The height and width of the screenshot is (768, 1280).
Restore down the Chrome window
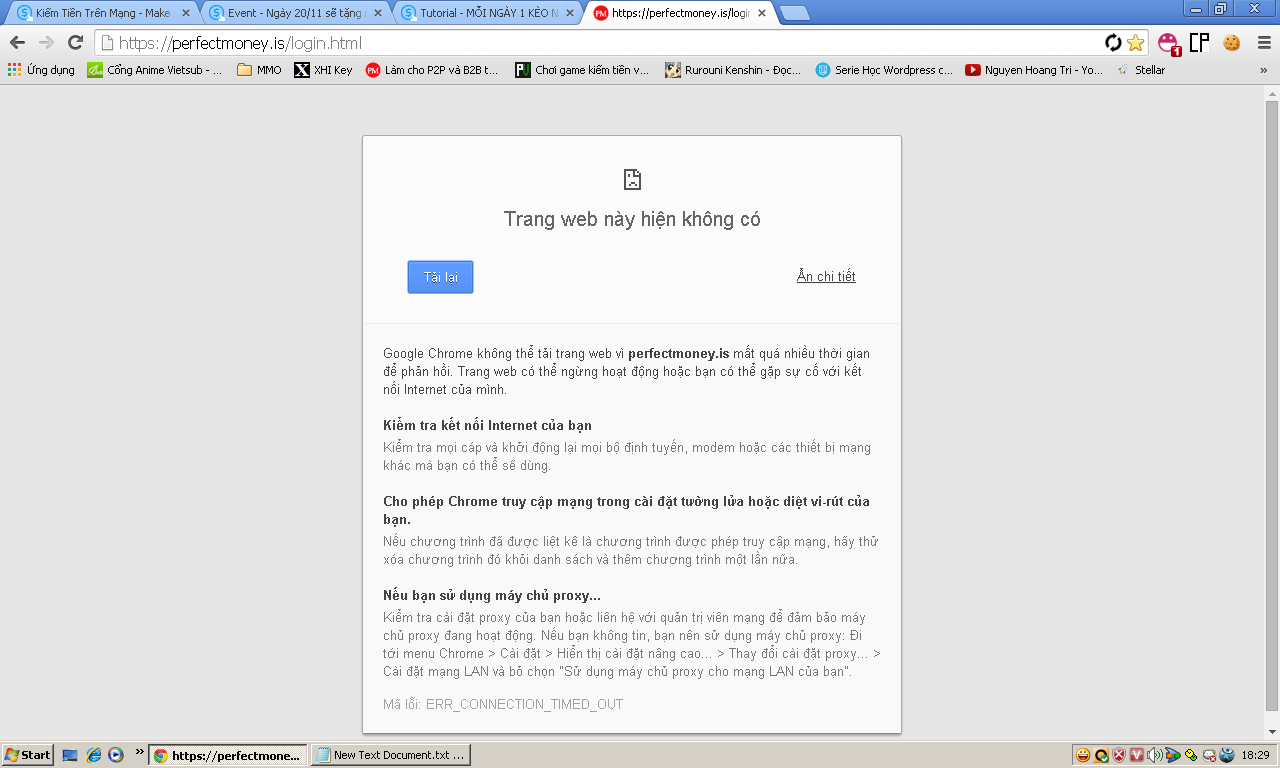(x=1220, y=9)
